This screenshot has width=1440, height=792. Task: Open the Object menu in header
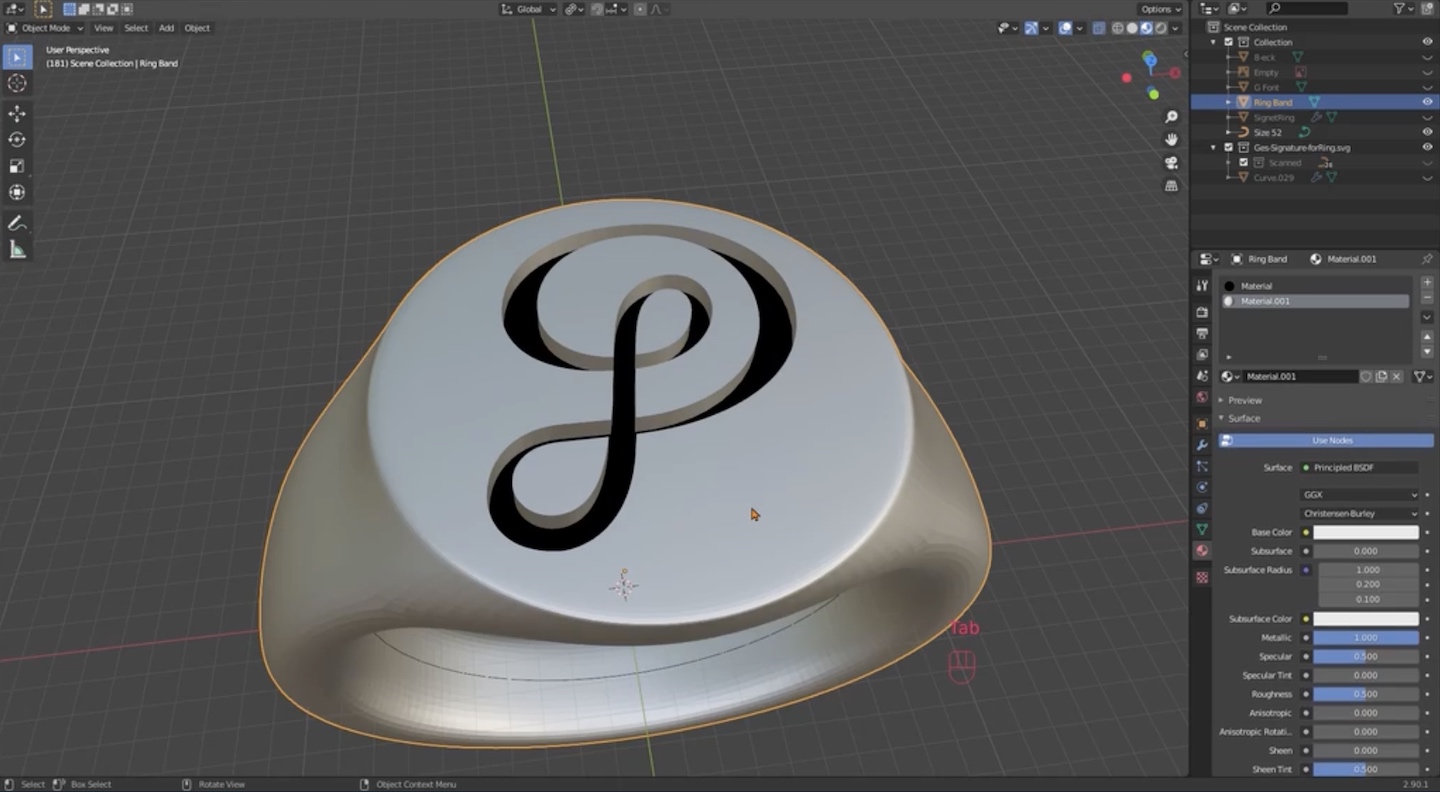(x=197, y=28)
